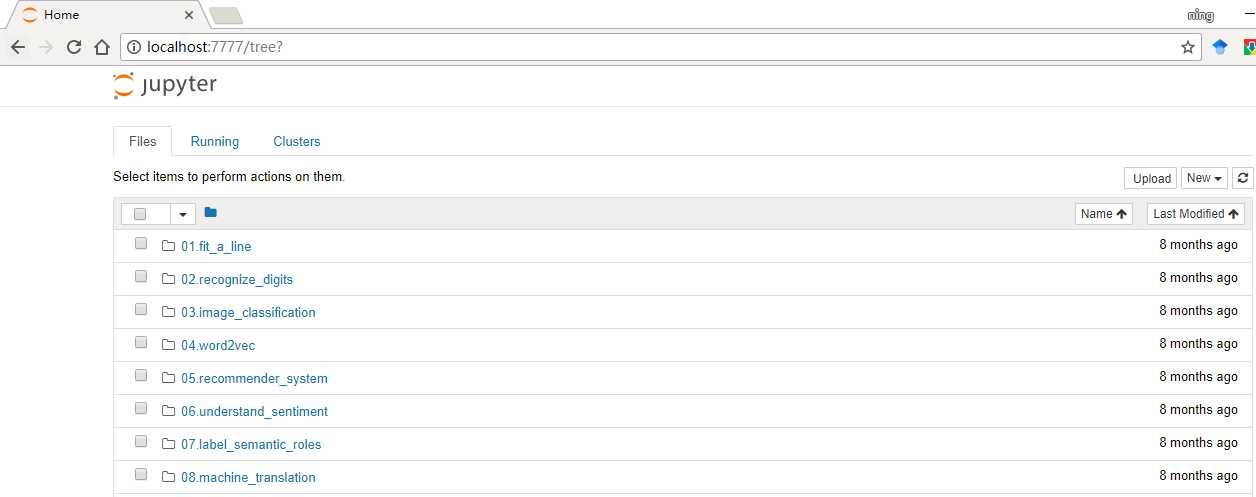
Task: Sort the list by Name
Action: point(1104,214)
